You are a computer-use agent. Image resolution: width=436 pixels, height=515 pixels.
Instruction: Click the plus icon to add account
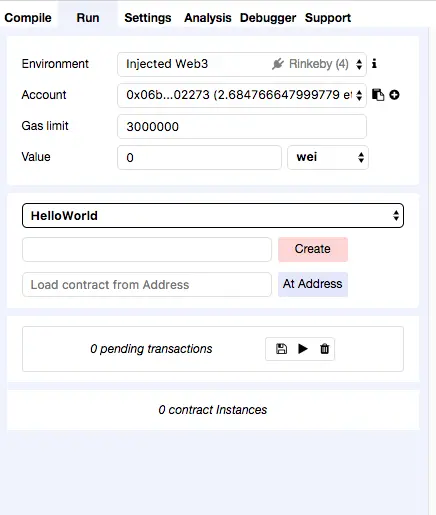click(394, 95)
